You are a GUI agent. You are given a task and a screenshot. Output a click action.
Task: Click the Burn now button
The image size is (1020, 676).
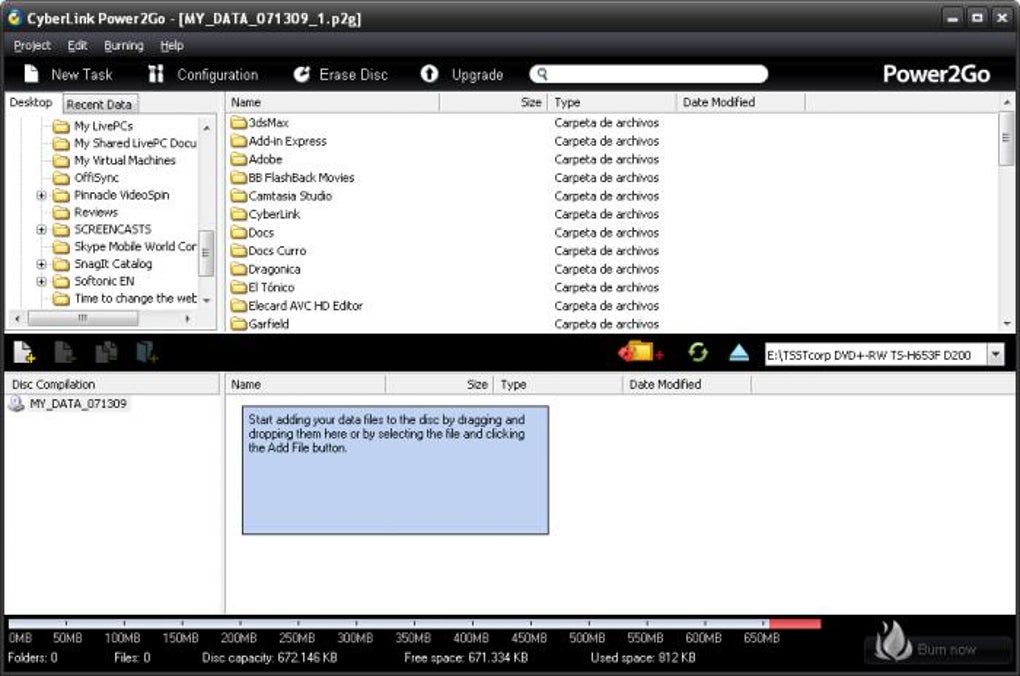938,648
